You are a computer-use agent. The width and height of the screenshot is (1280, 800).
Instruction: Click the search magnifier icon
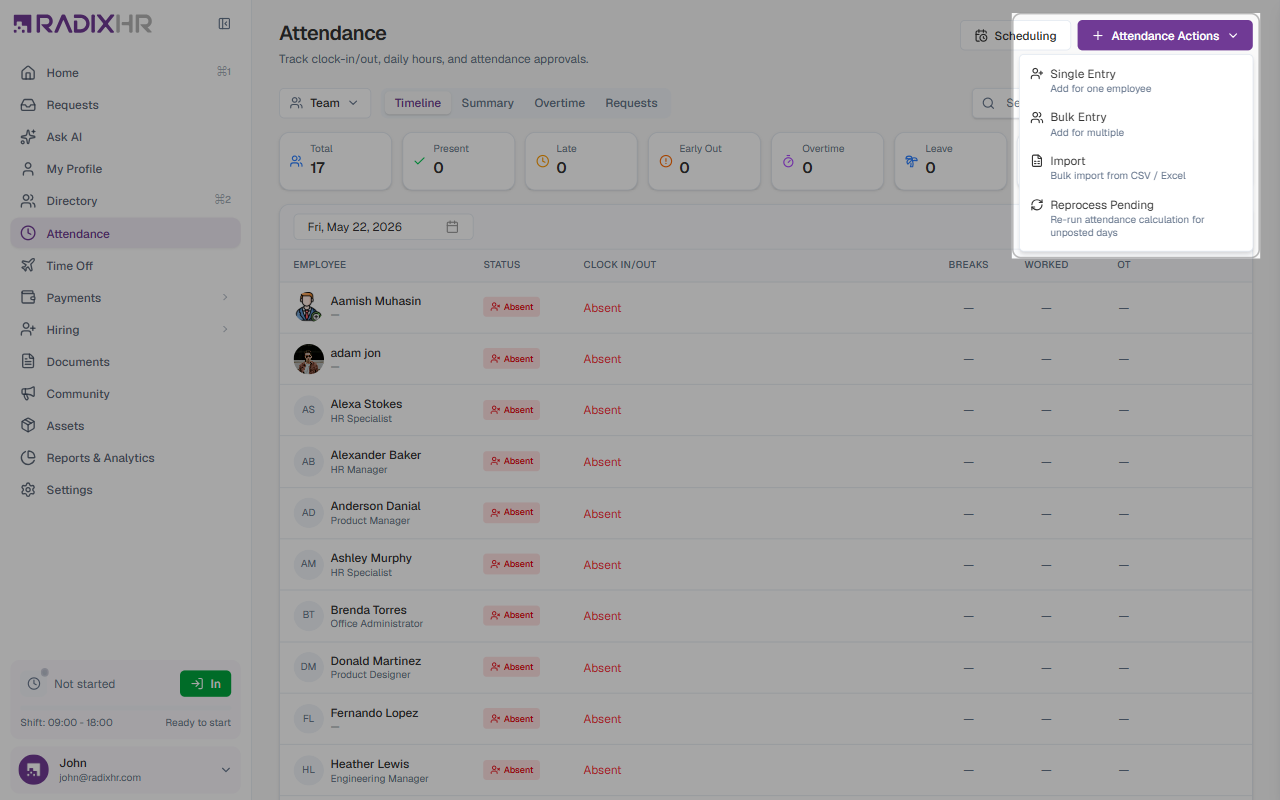point(988,103)
